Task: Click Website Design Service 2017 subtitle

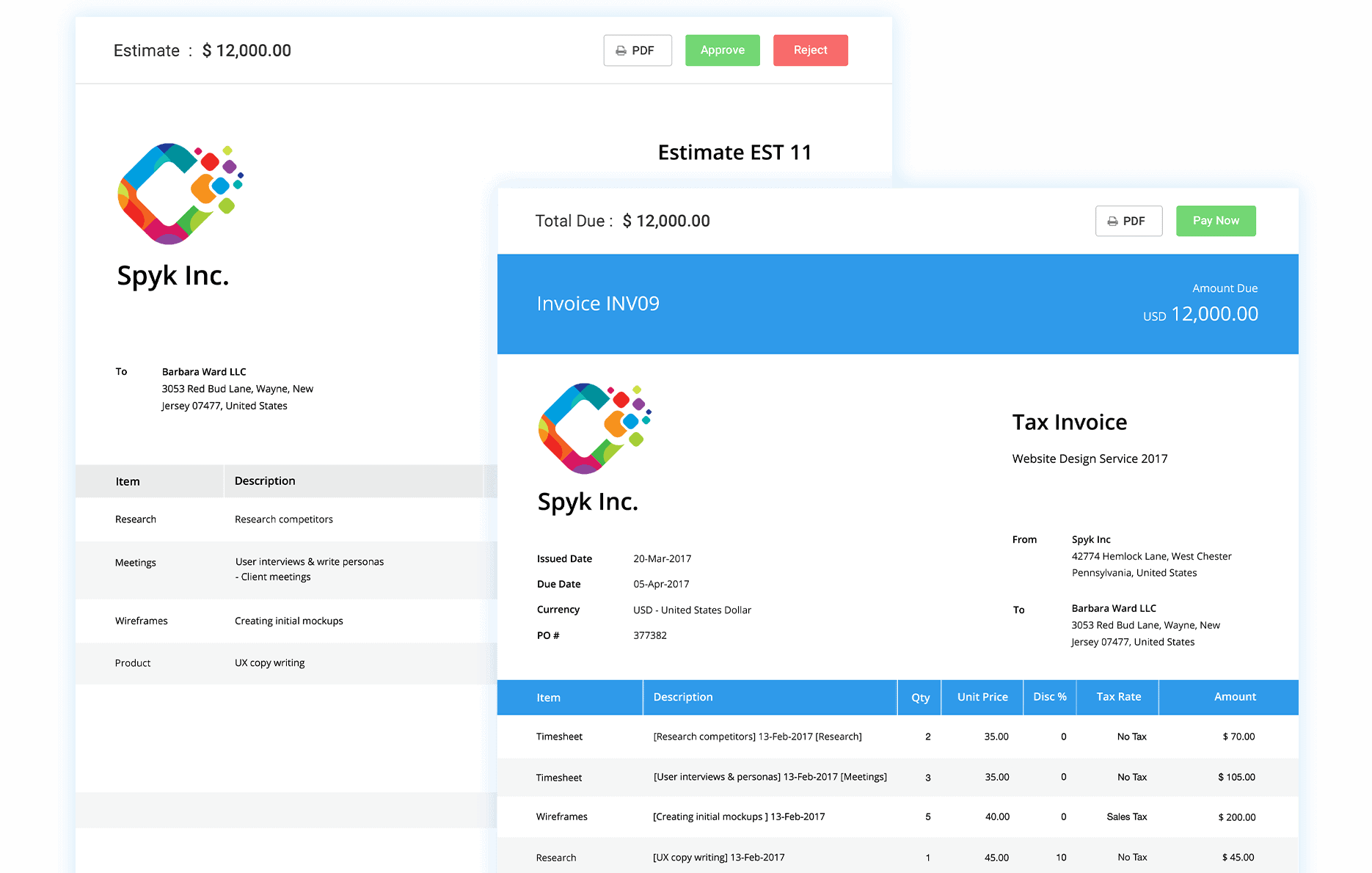Action: tap(1090, 459)
